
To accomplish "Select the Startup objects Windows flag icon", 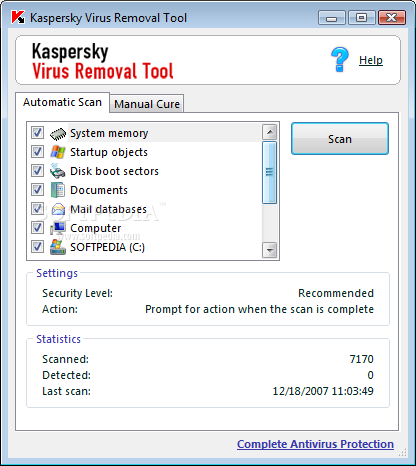I will point(58,152).
